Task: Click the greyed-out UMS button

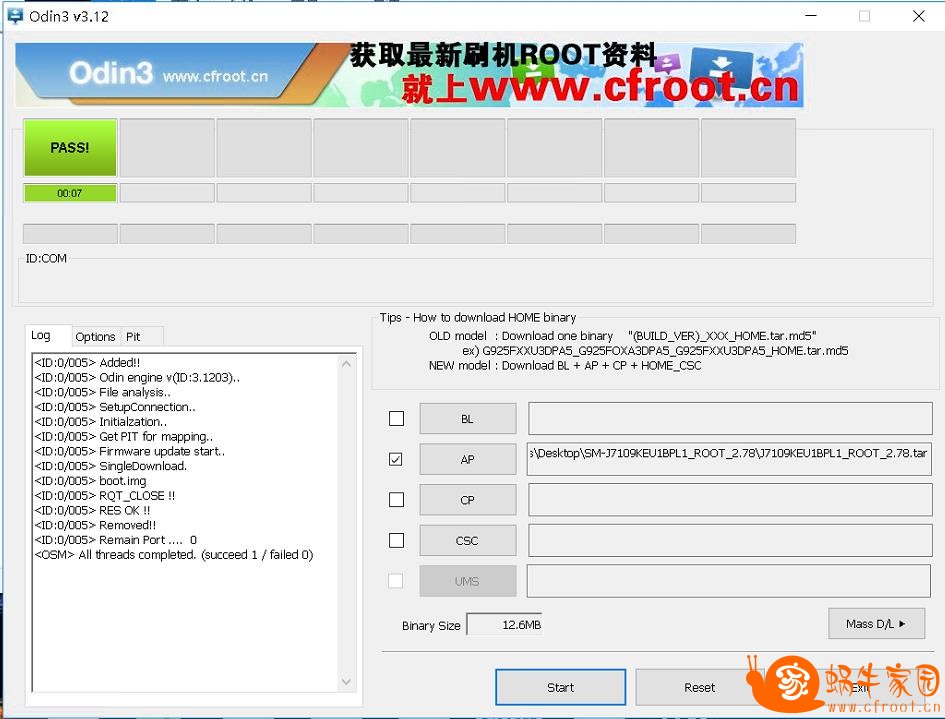Action: coord(468,581)
